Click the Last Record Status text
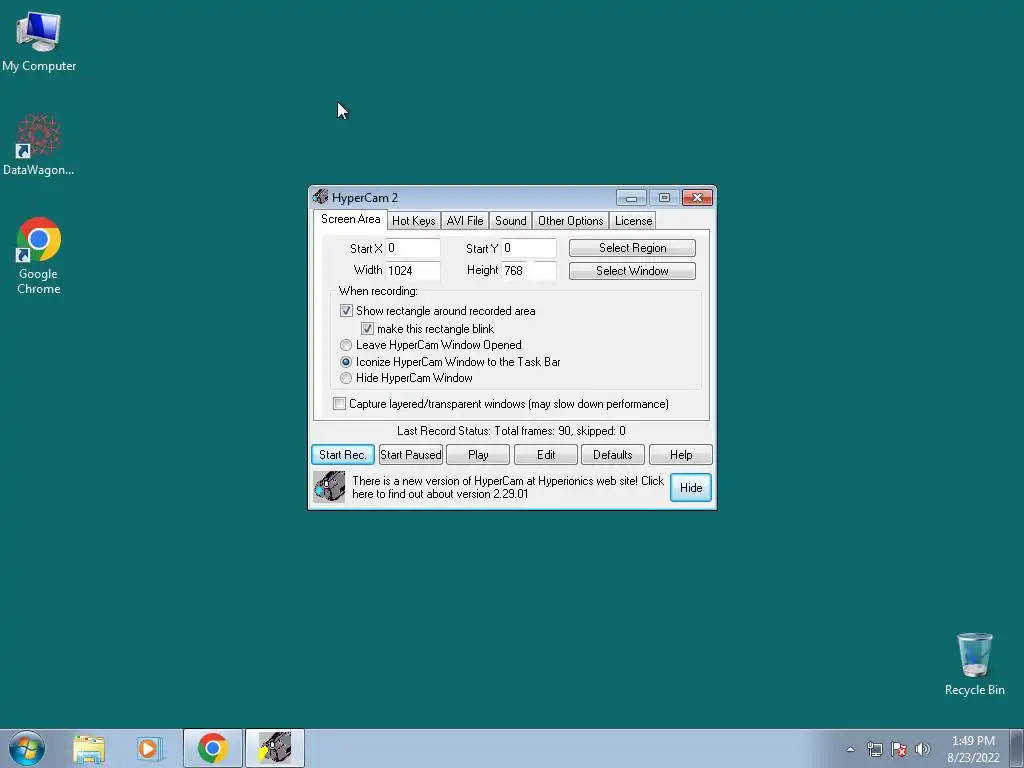Screen dimensions: 1024x768 [511, 431]
